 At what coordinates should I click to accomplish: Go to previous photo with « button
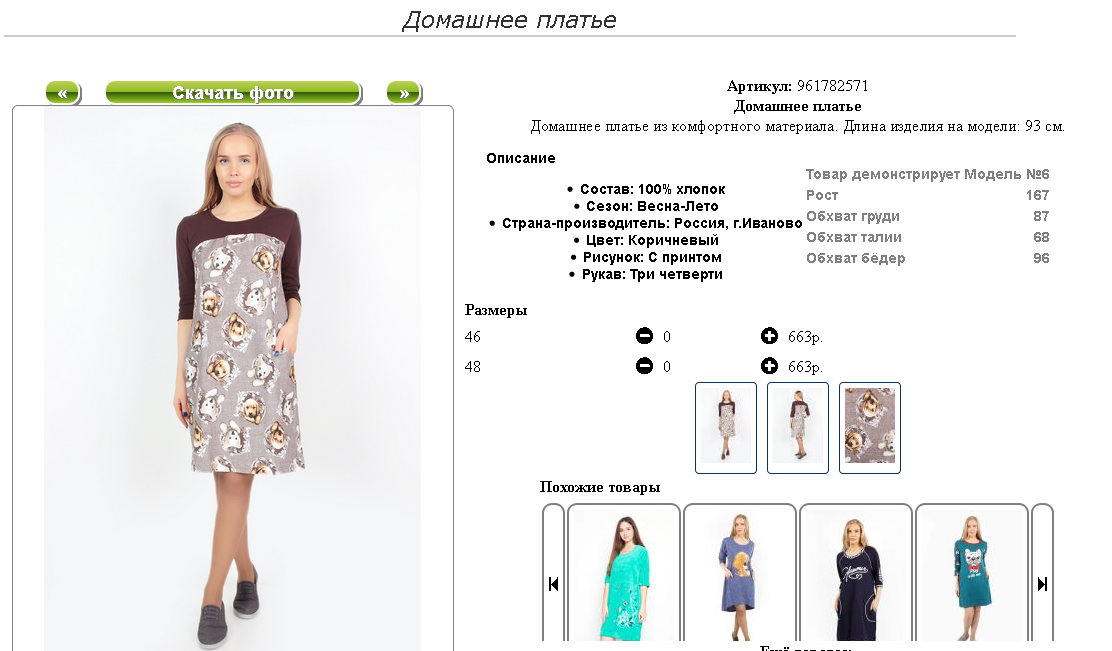tap(63, 93)
